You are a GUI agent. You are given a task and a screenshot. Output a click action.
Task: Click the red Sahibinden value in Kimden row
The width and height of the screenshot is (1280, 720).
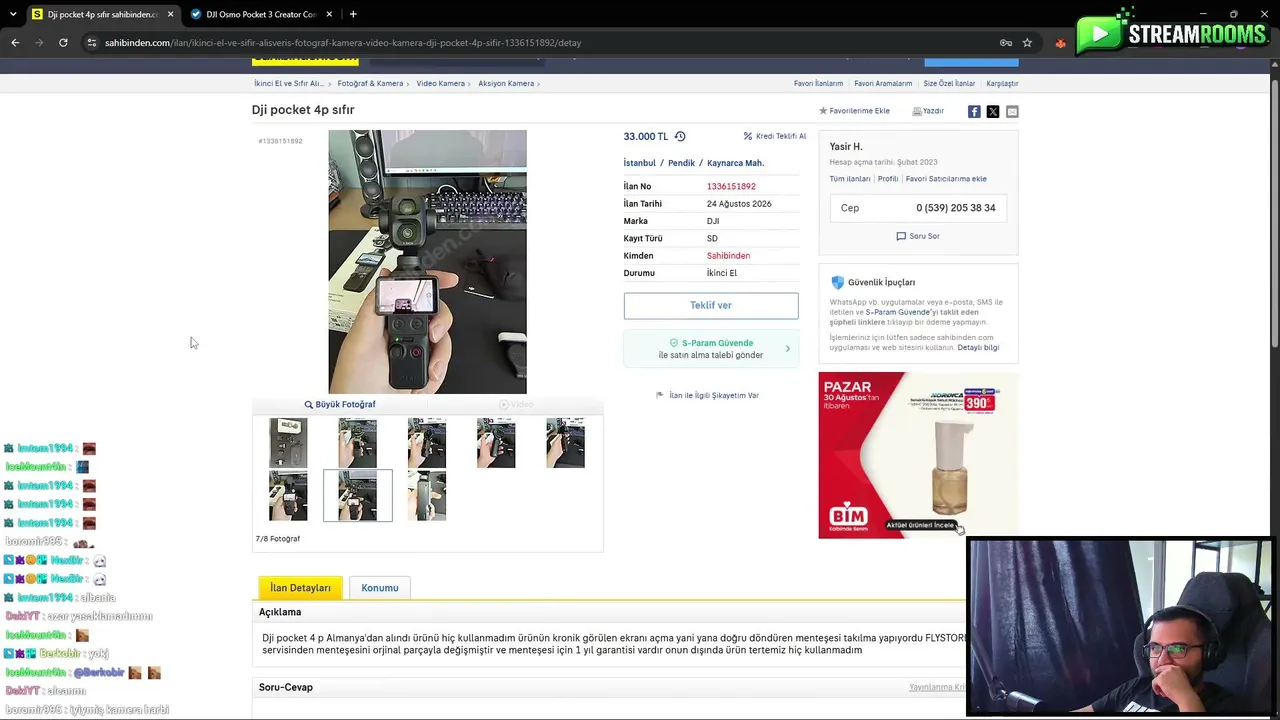coord(728,256)
